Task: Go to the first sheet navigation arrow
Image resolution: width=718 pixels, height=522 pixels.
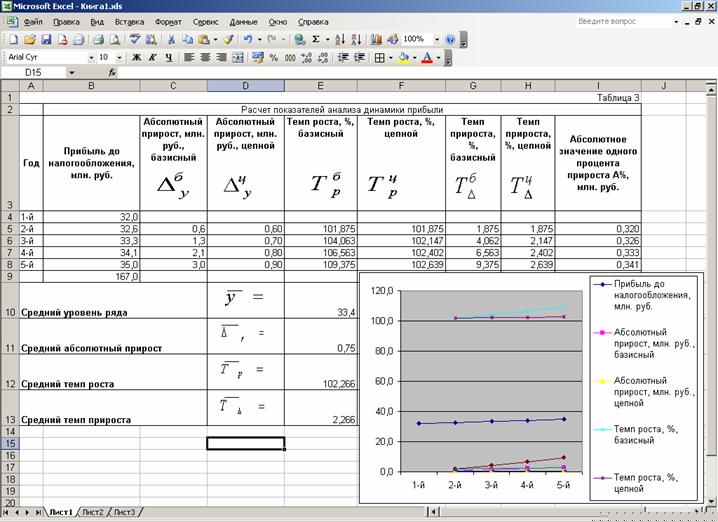Action: (x=5, y=512)
